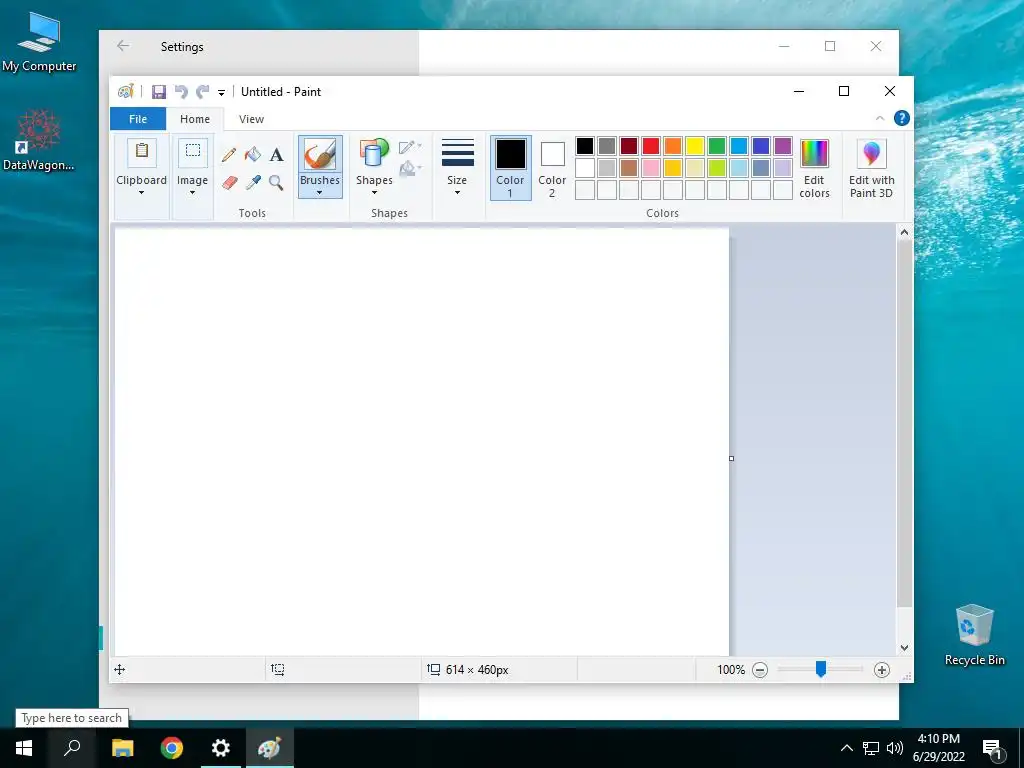Viewport: 1024px width, 768px height.
Task: Click the Redo arrow icon
Action: tap(203, 92)
